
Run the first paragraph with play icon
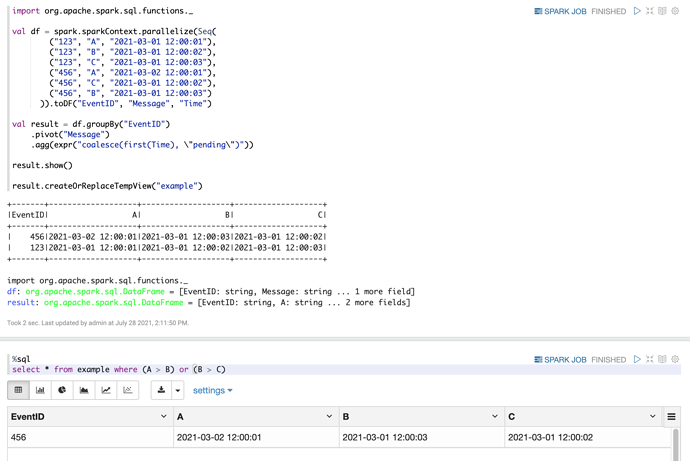(x=637, y=11)
